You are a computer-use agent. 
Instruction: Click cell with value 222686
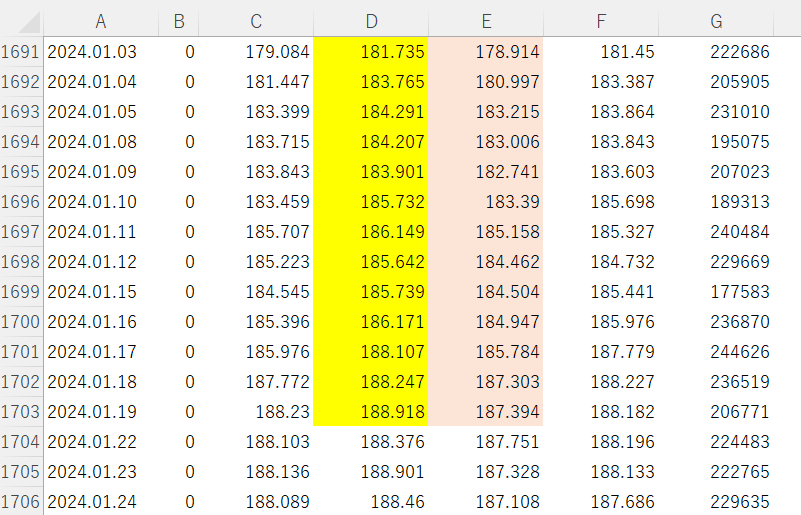coord(716,52)
